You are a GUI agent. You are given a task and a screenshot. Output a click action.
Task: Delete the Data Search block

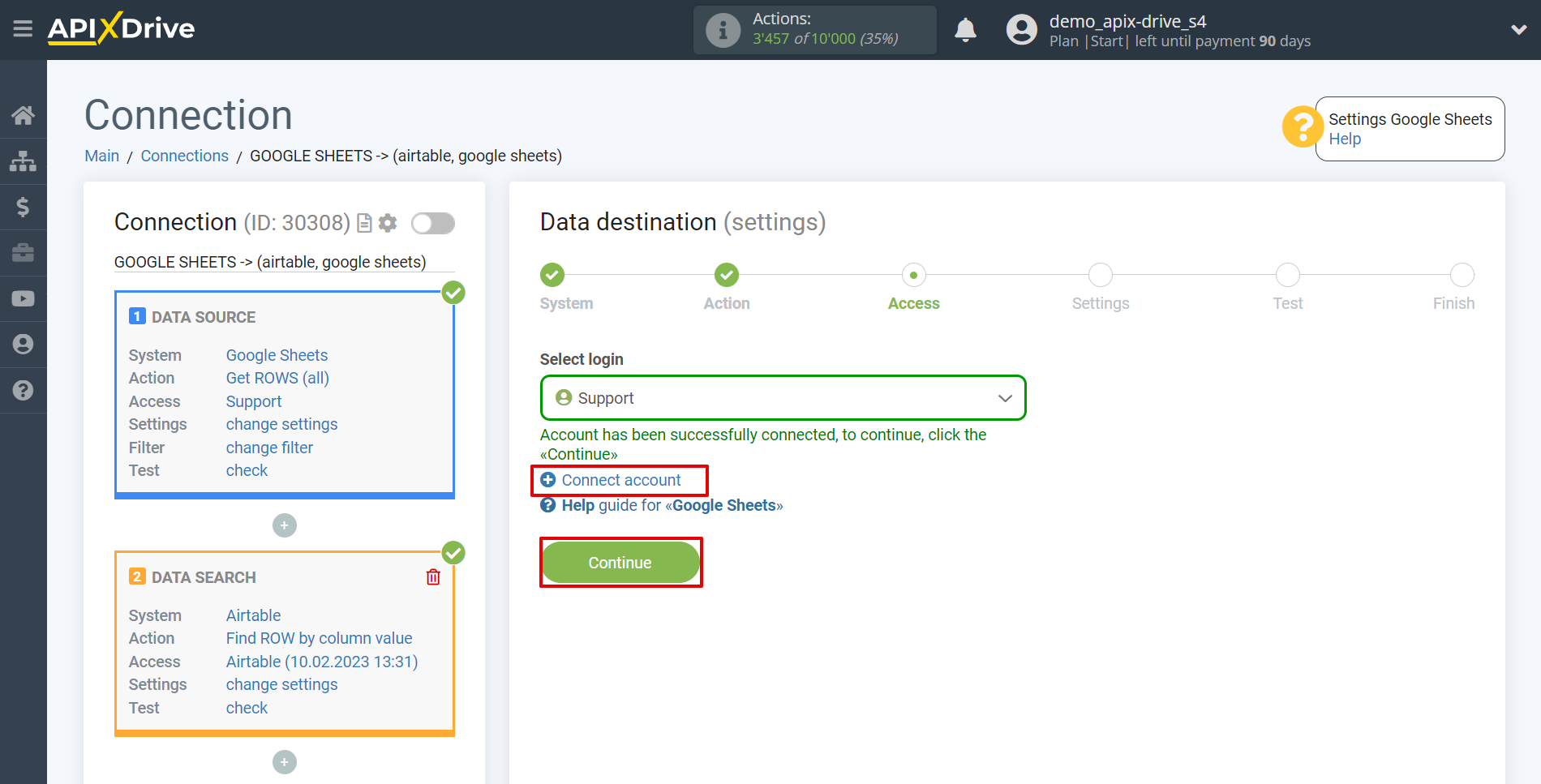433,576
